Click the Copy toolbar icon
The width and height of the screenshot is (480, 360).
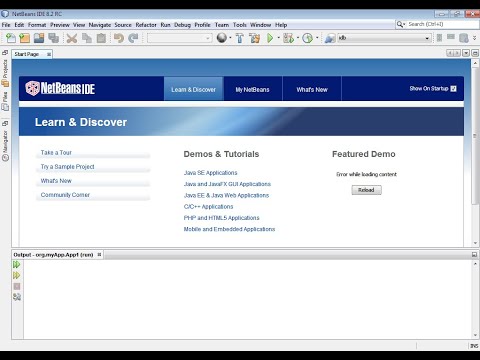[87, 38]
